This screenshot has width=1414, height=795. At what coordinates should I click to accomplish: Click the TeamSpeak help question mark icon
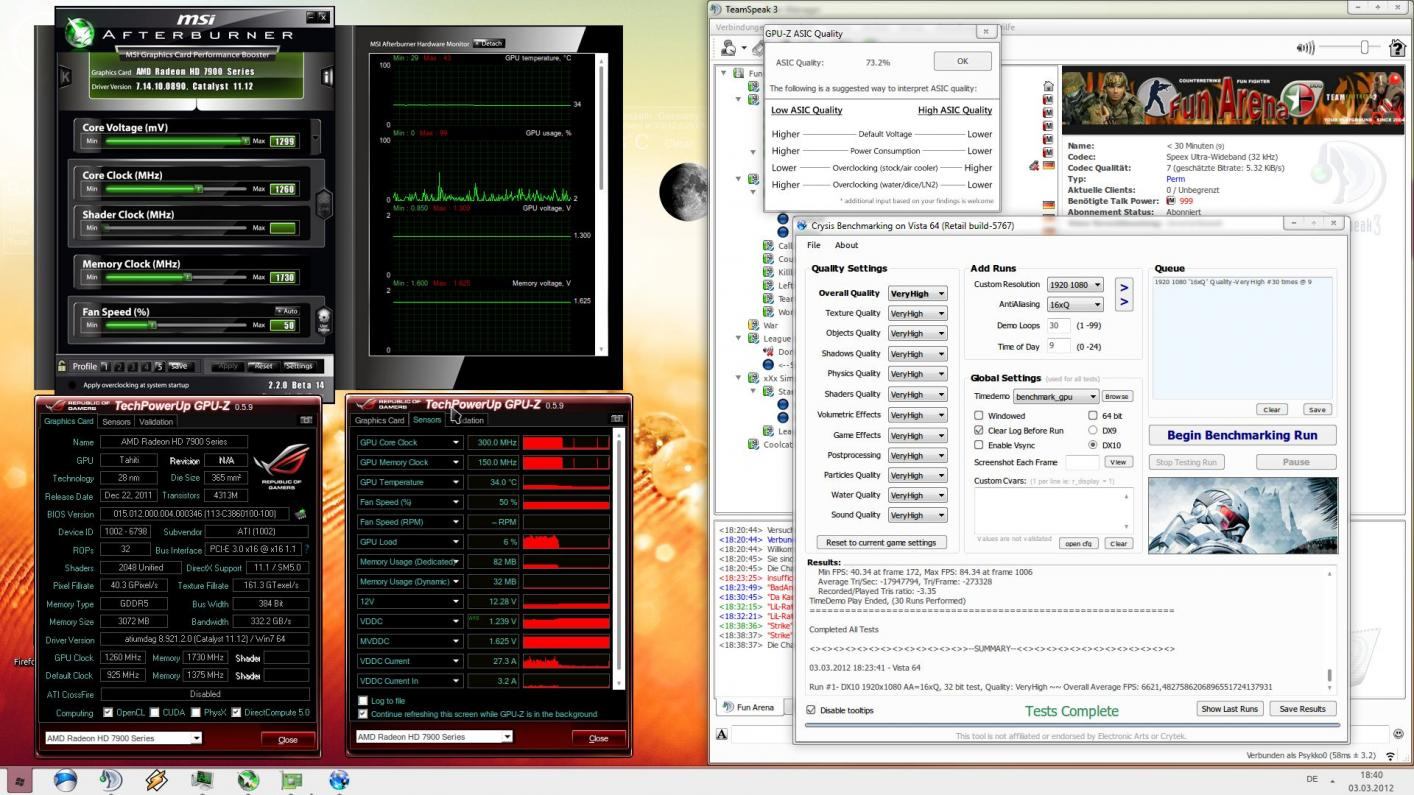coord(1397,48)
